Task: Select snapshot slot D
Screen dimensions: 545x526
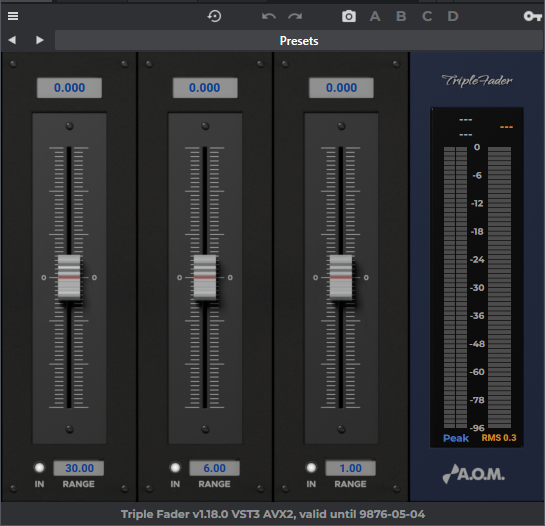Action: click(x=453, y=16)
